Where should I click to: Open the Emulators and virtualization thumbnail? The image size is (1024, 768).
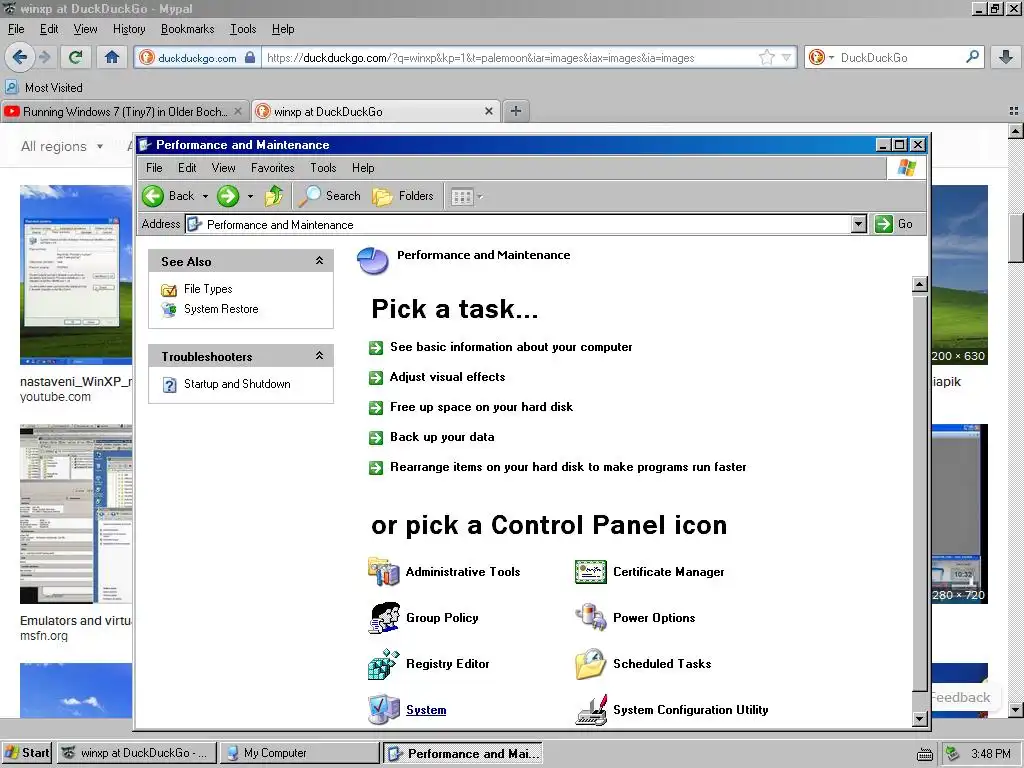[x=76, y=514]
